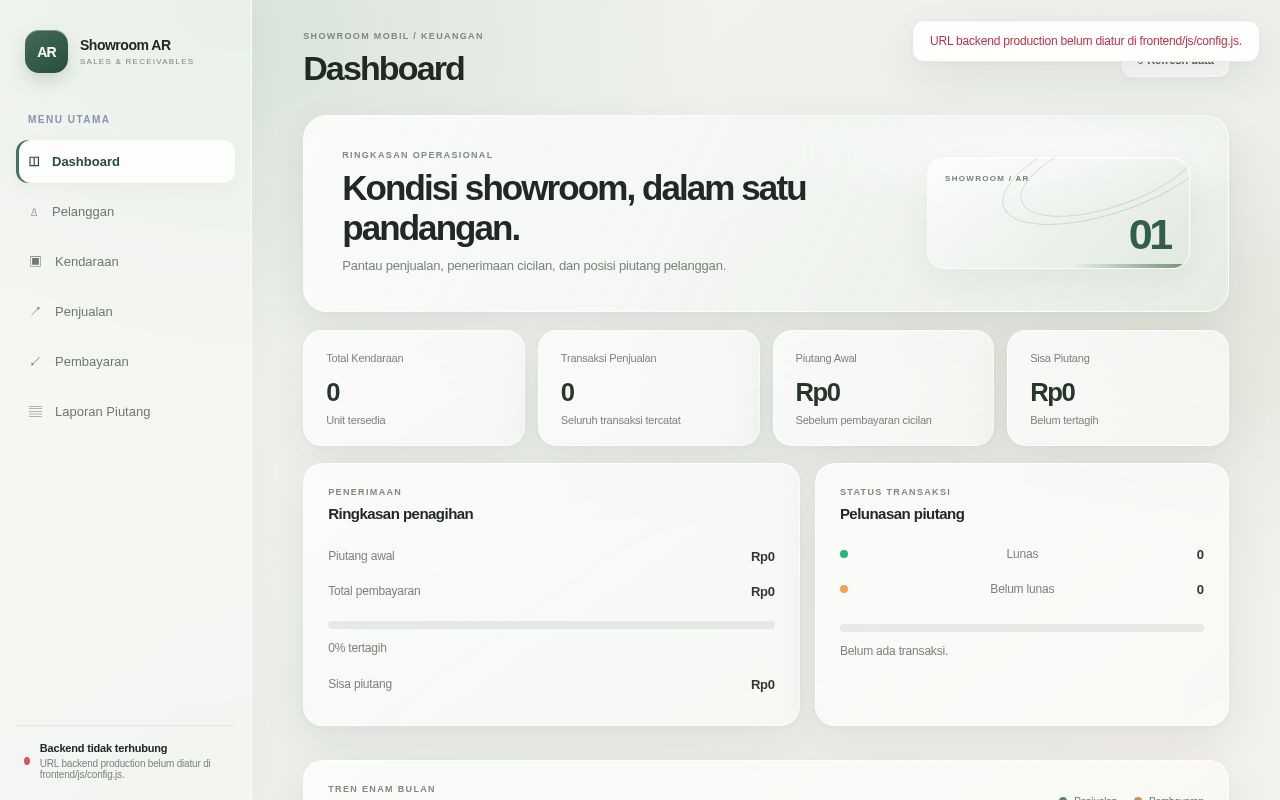
Task: Click the URL backend production toast message
Action: click(x=1086, y=41)
